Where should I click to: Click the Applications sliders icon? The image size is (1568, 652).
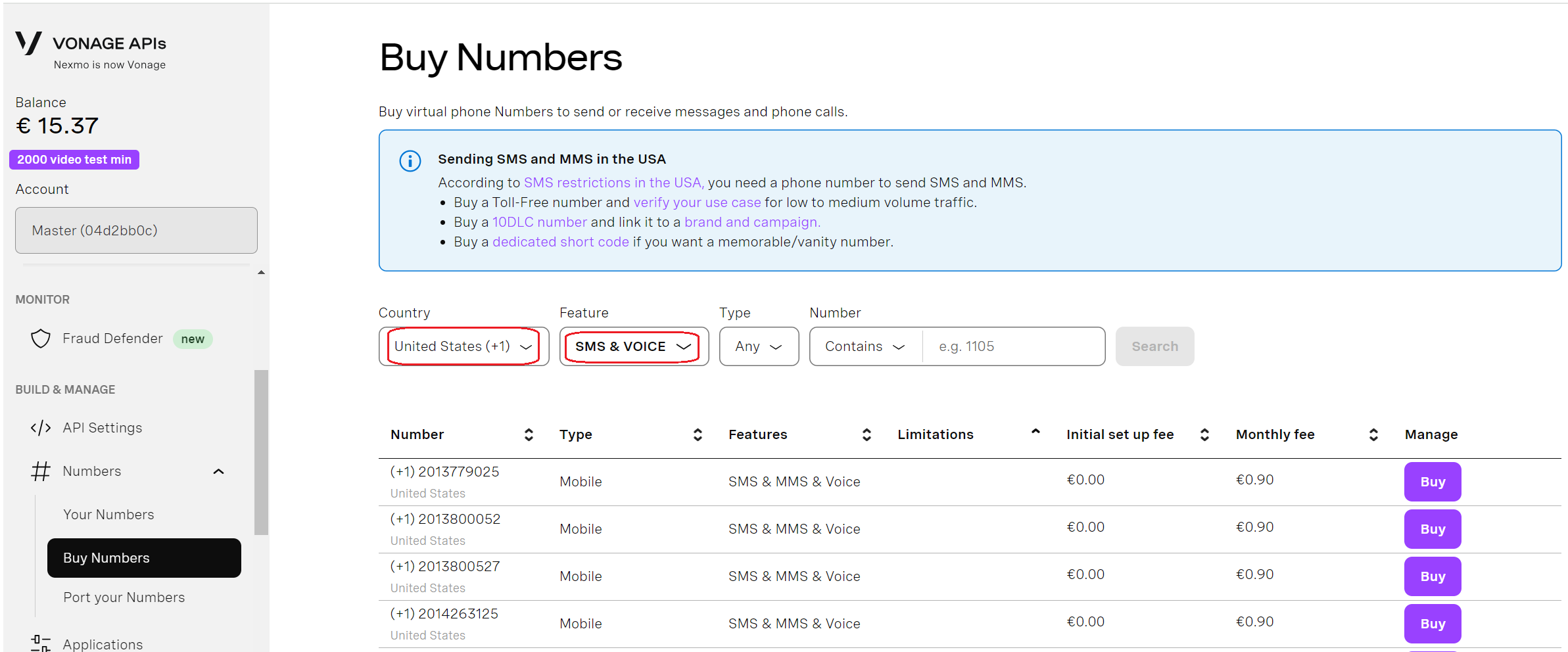pos(41,643)
